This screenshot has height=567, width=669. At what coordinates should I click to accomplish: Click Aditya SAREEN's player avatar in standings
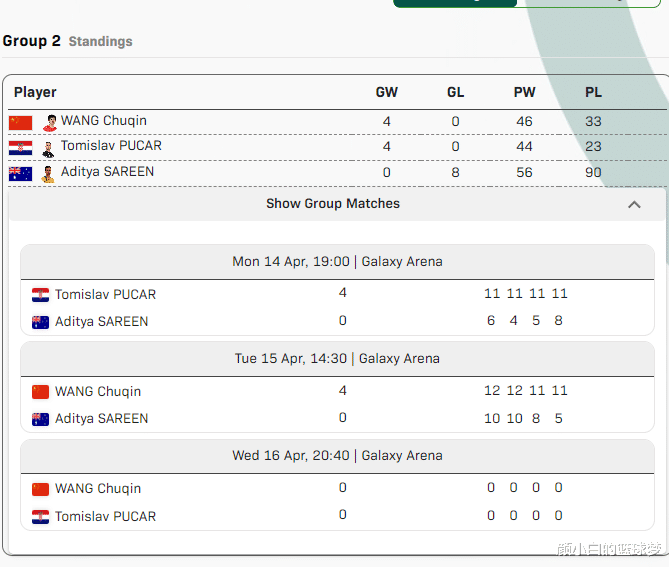pyautogui.click(x=48, y=173)
